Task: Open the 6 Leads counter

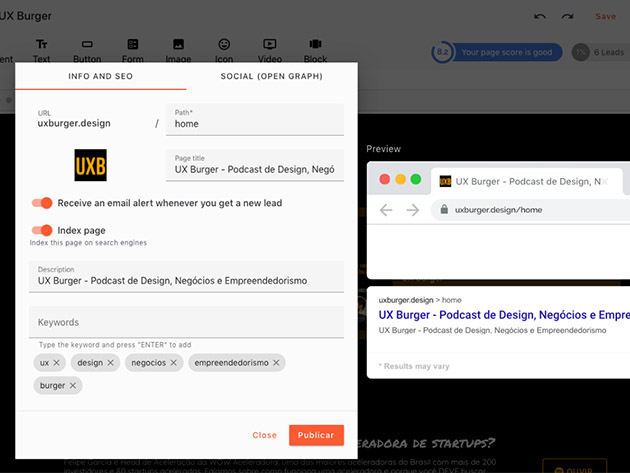Action: point(600,52)
